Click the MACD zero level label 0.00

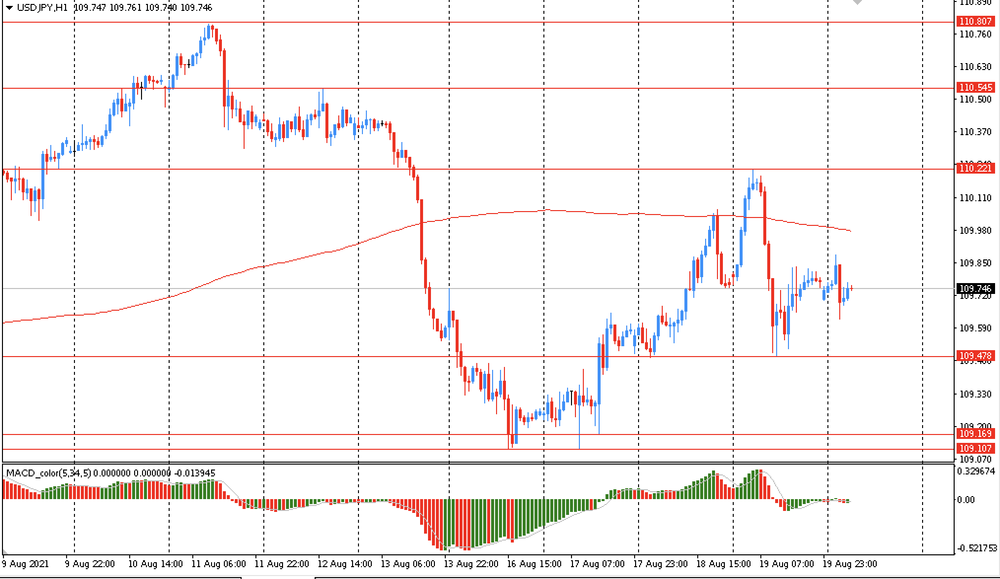coord(966,500)
